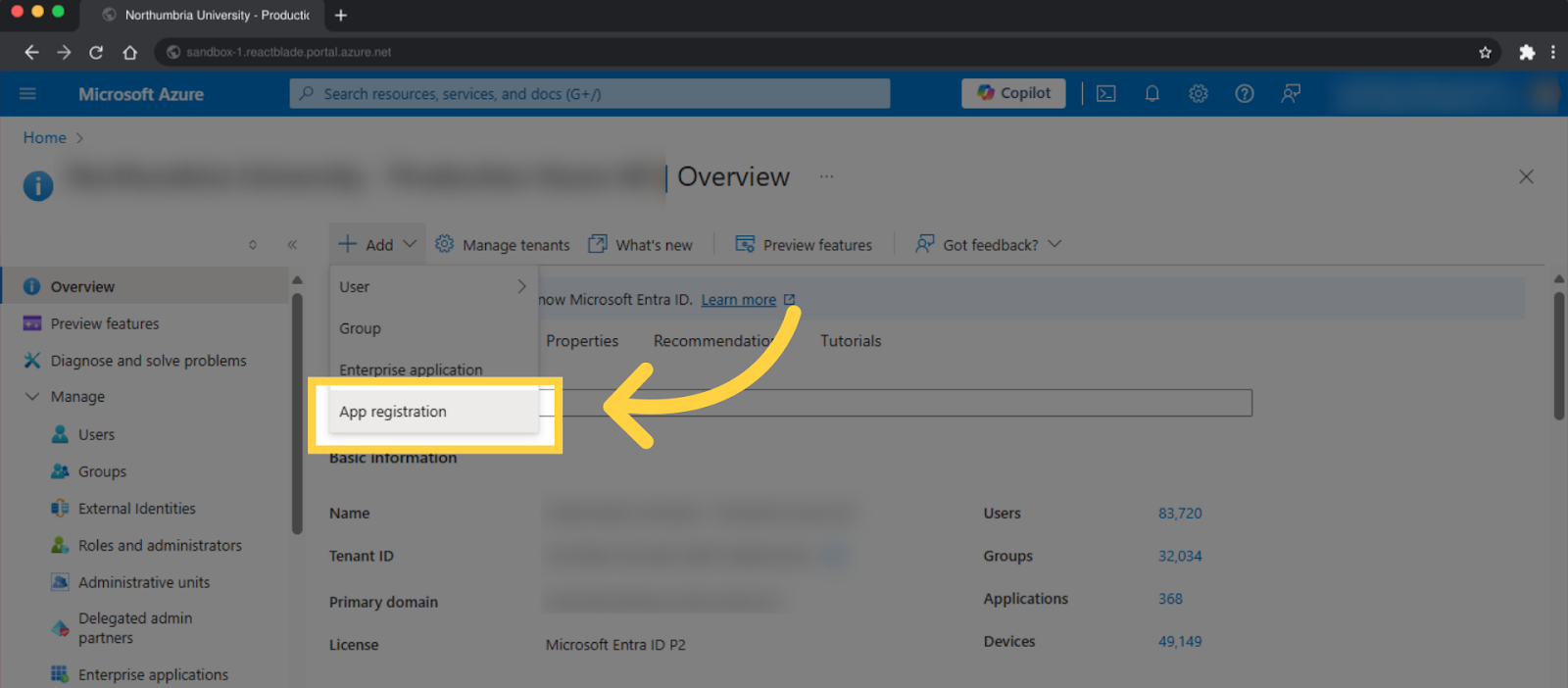Select App registration in the Add menu
1568x688 pixels.
(x=433, y=412)
